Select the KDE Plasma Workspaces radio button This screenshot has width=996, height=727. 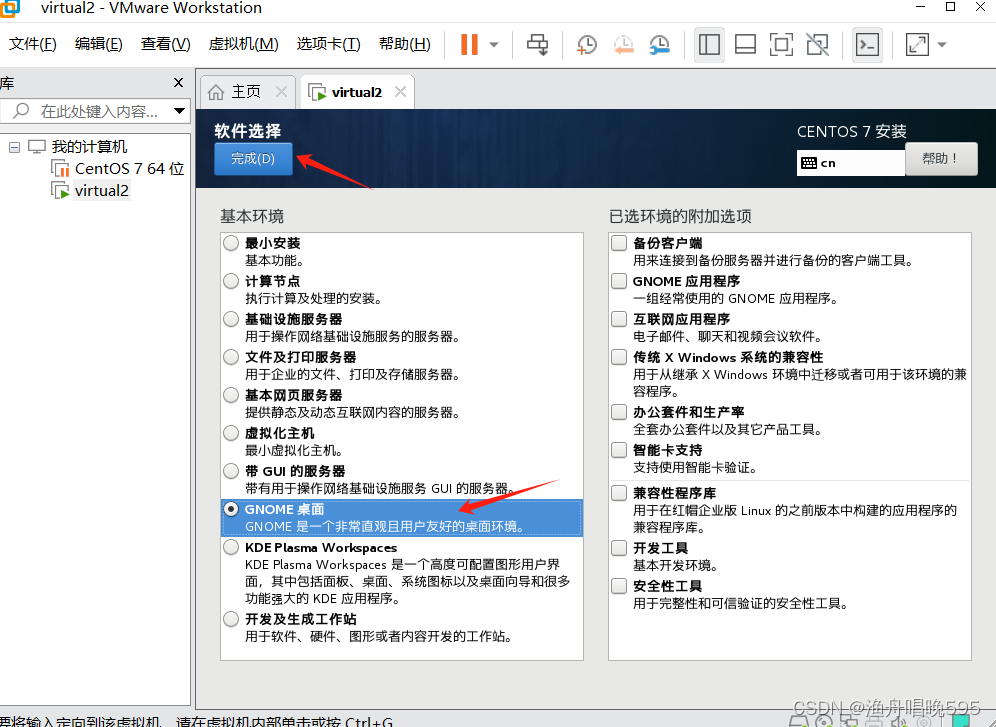[x=231, y=547]
